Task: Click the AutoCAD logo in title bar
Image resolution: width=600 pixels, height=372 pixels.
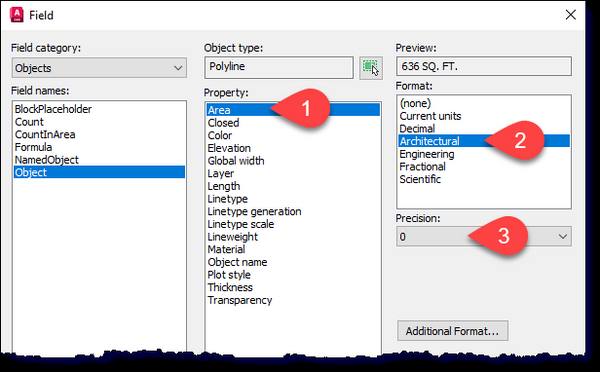Action: pyautogui.click(x=16, y=15)
